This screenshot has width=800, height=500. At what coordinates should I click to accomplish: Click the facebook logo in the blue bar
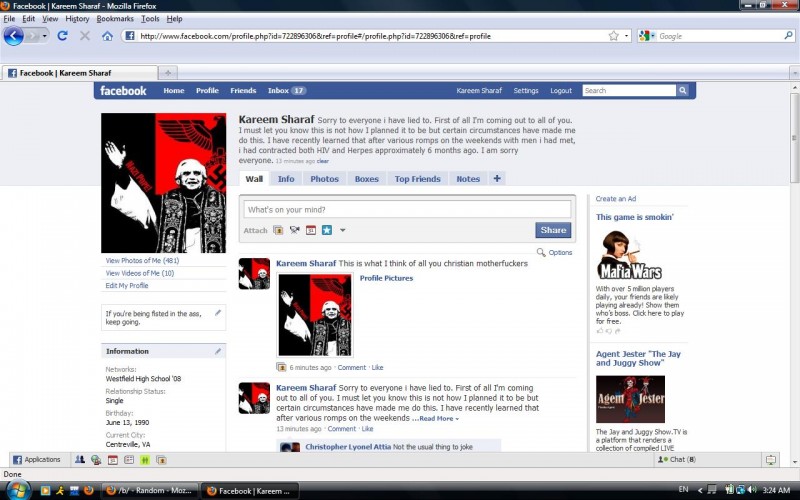(x=123, y=90)
